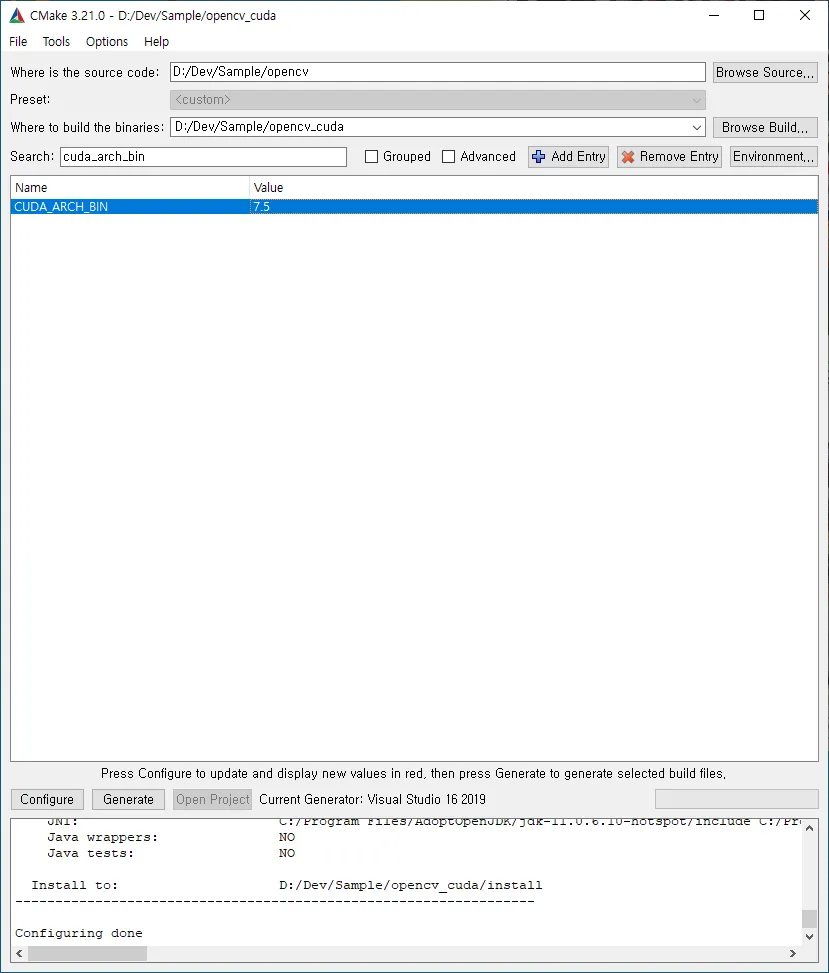Click the Configure button
Image resolution: width=829 pixels, height=973 pixels.
click(x=47, y=799)
